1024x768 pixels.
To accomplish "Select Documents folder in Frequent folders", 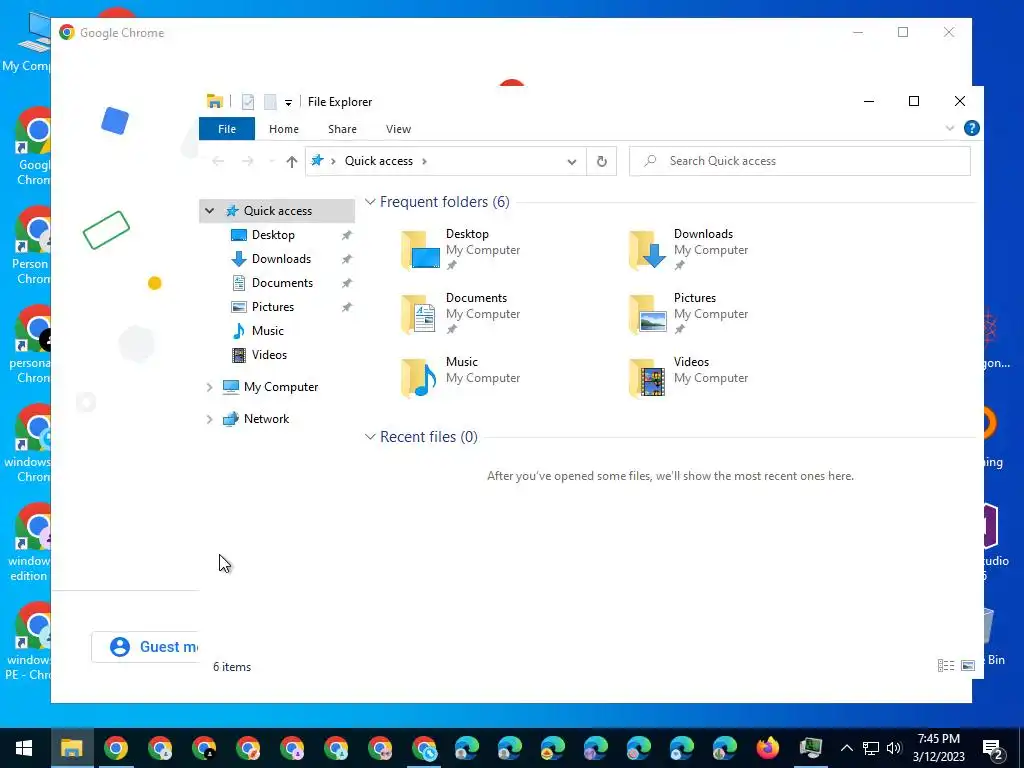I will [462, 313].
